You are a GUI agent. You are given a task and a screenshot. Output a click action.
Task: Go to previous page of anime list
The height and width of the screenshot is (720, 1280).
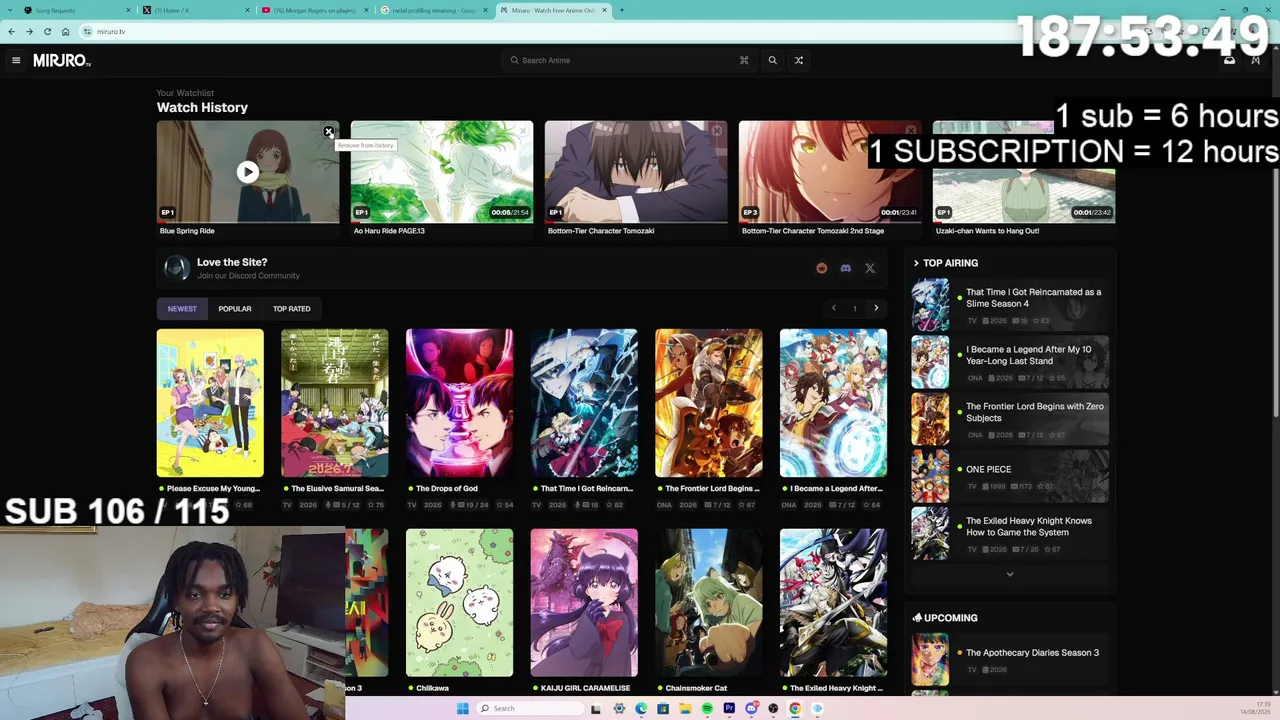point(833,308)
